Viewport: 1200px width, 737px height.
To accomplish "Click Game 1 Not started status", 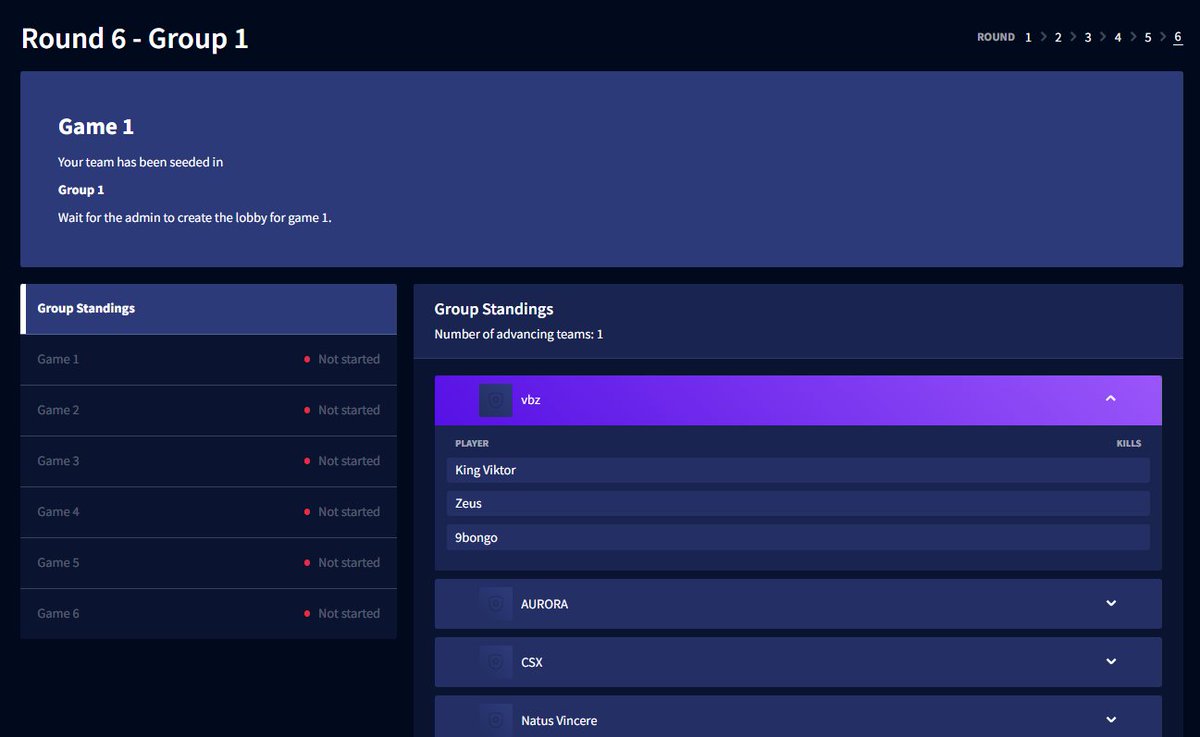I will tap(341, 359).
